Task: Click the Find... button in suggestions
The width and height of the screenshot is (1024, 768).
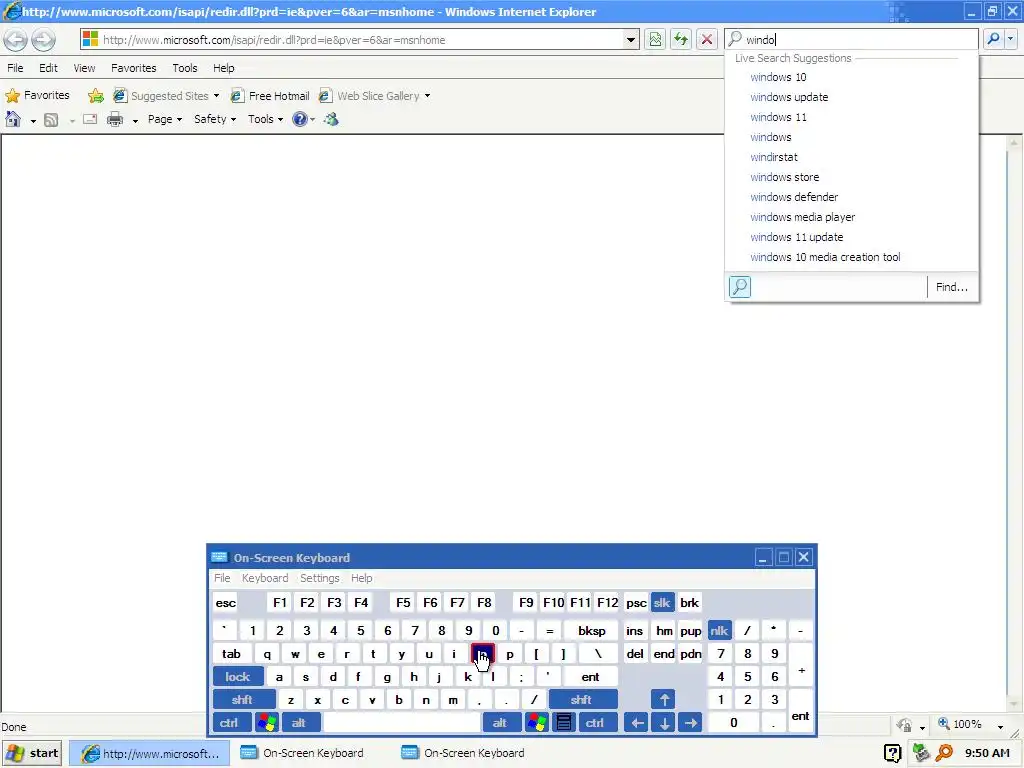Action: [x=952, y=287]
